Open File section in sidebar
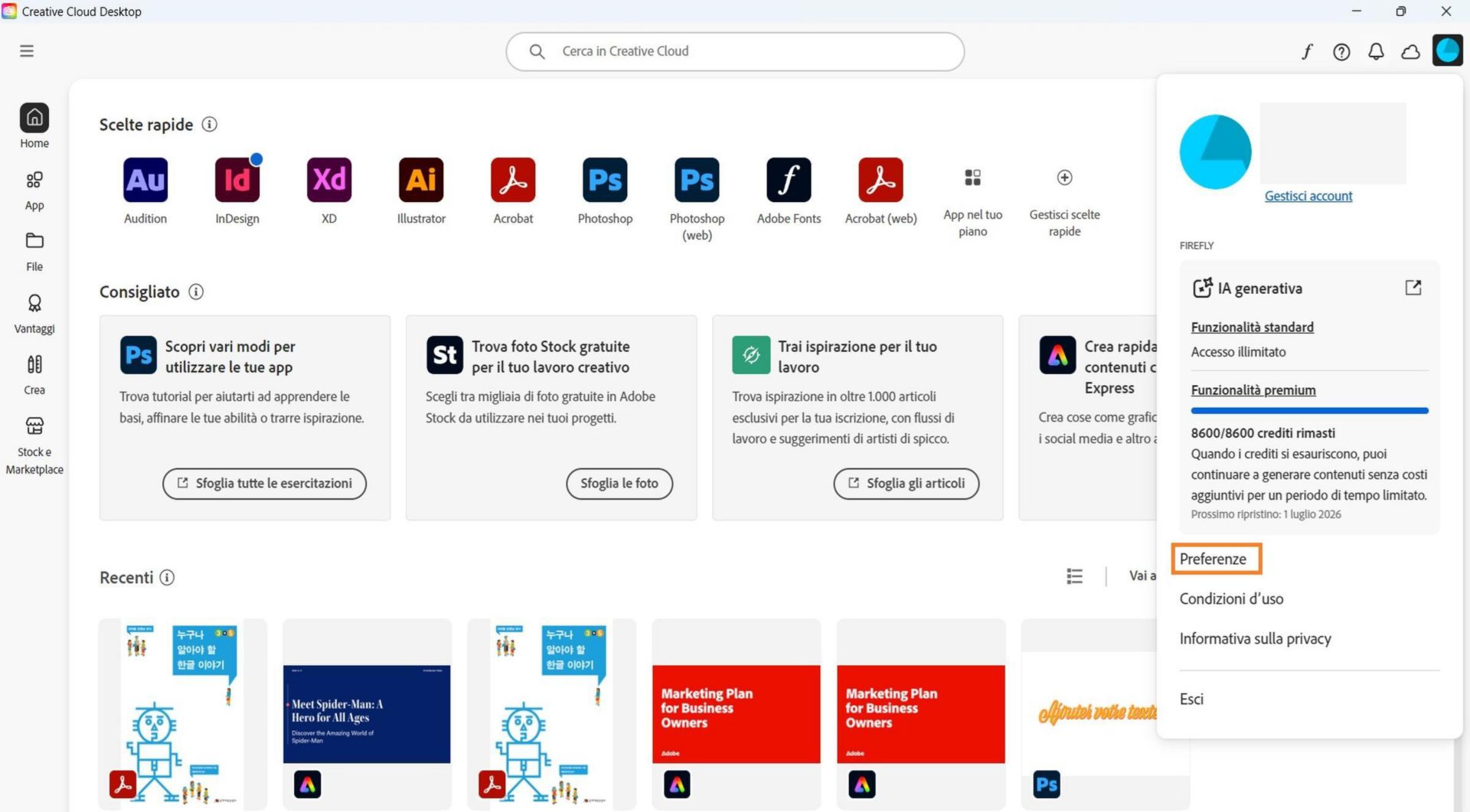Viewport: 1470px width, 812px height. [x=34, y=252]
